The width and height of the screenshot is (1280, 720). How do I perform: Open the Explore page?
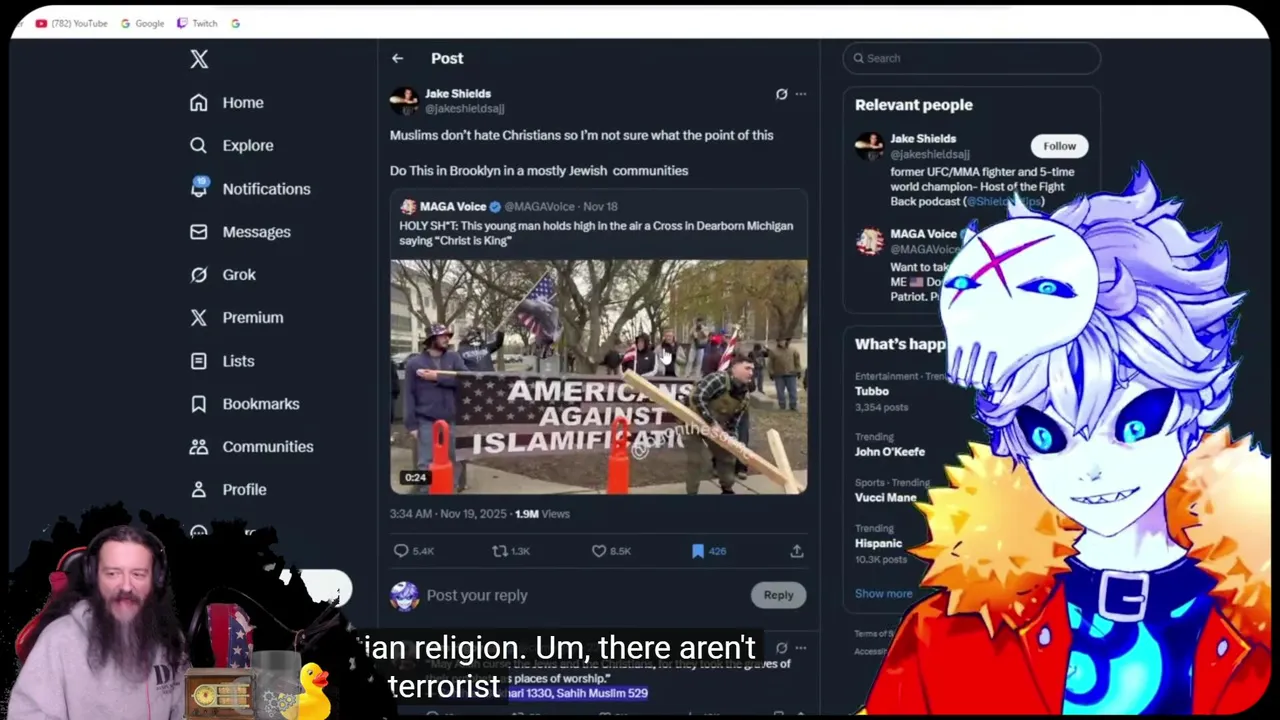(x=231, y=145)
